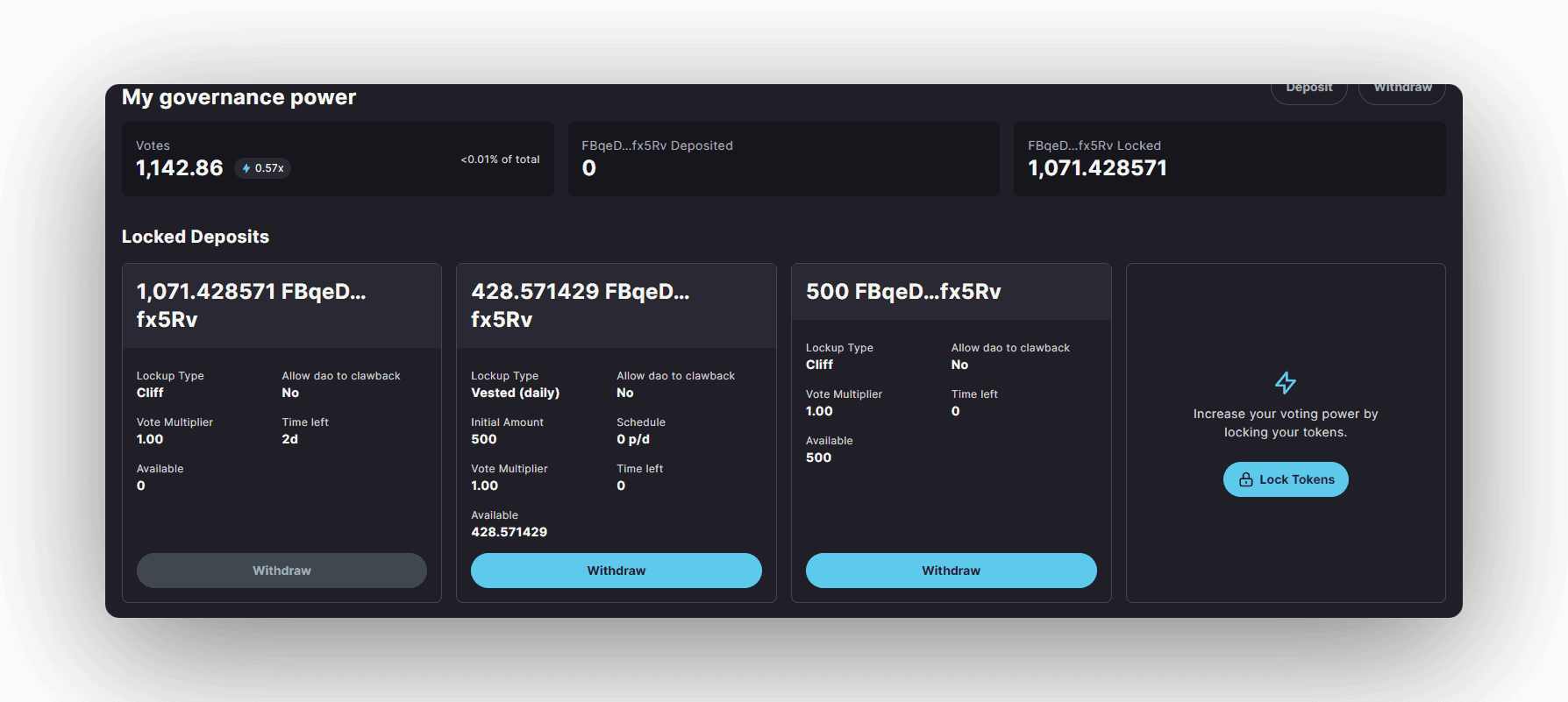Click the Lock Tokens button

point(1286,479)
